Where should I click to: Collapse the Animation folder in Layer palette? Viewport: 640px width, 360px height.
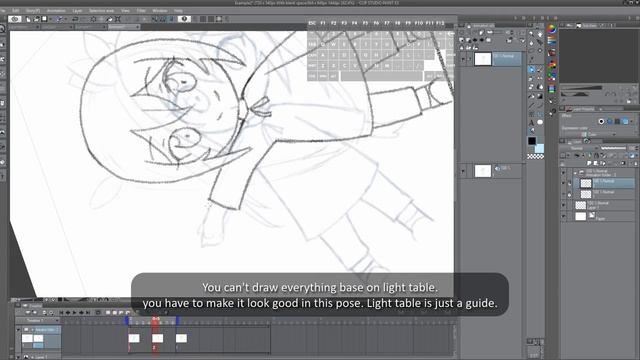click(575, 173)
